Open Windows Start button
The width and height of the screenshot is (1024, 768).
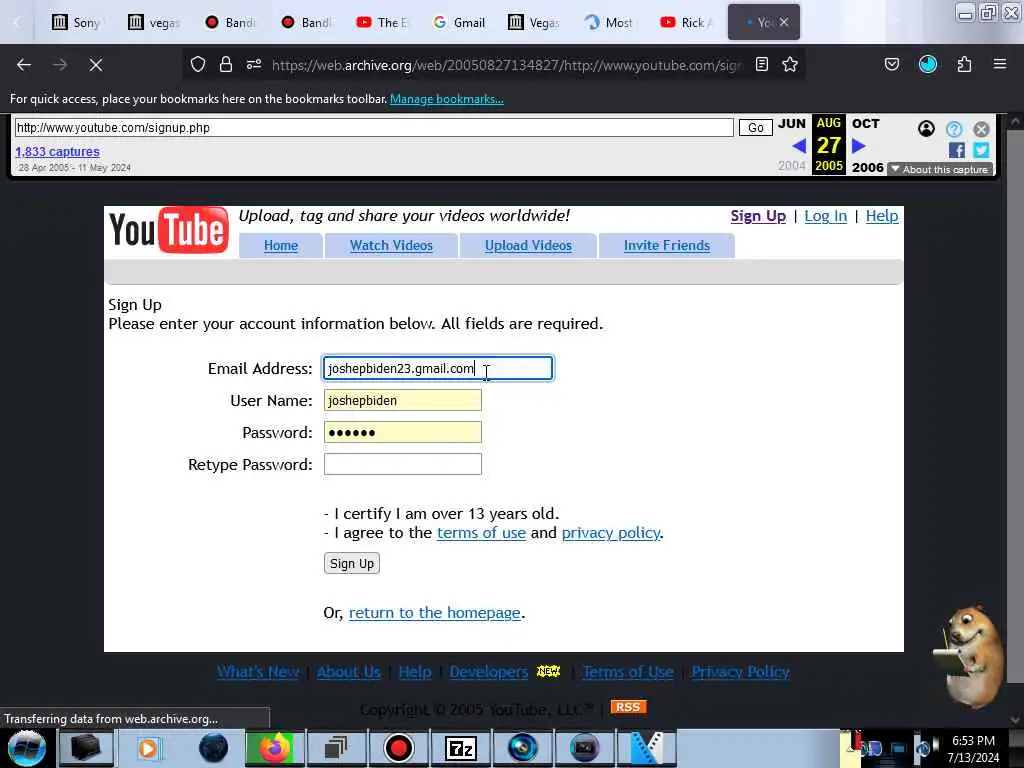tap(27, 748)
